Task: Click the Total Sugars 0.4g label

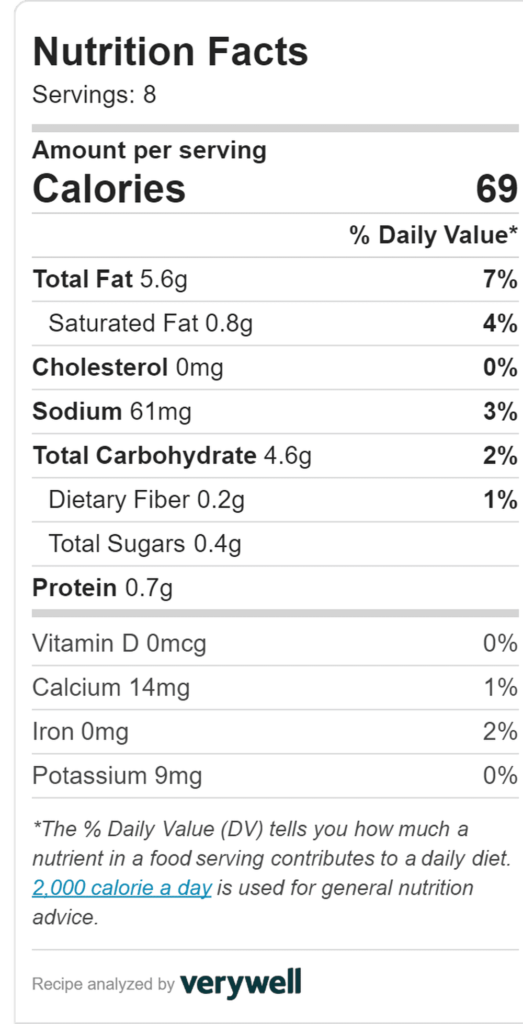Action: click(x=145, y=544)
